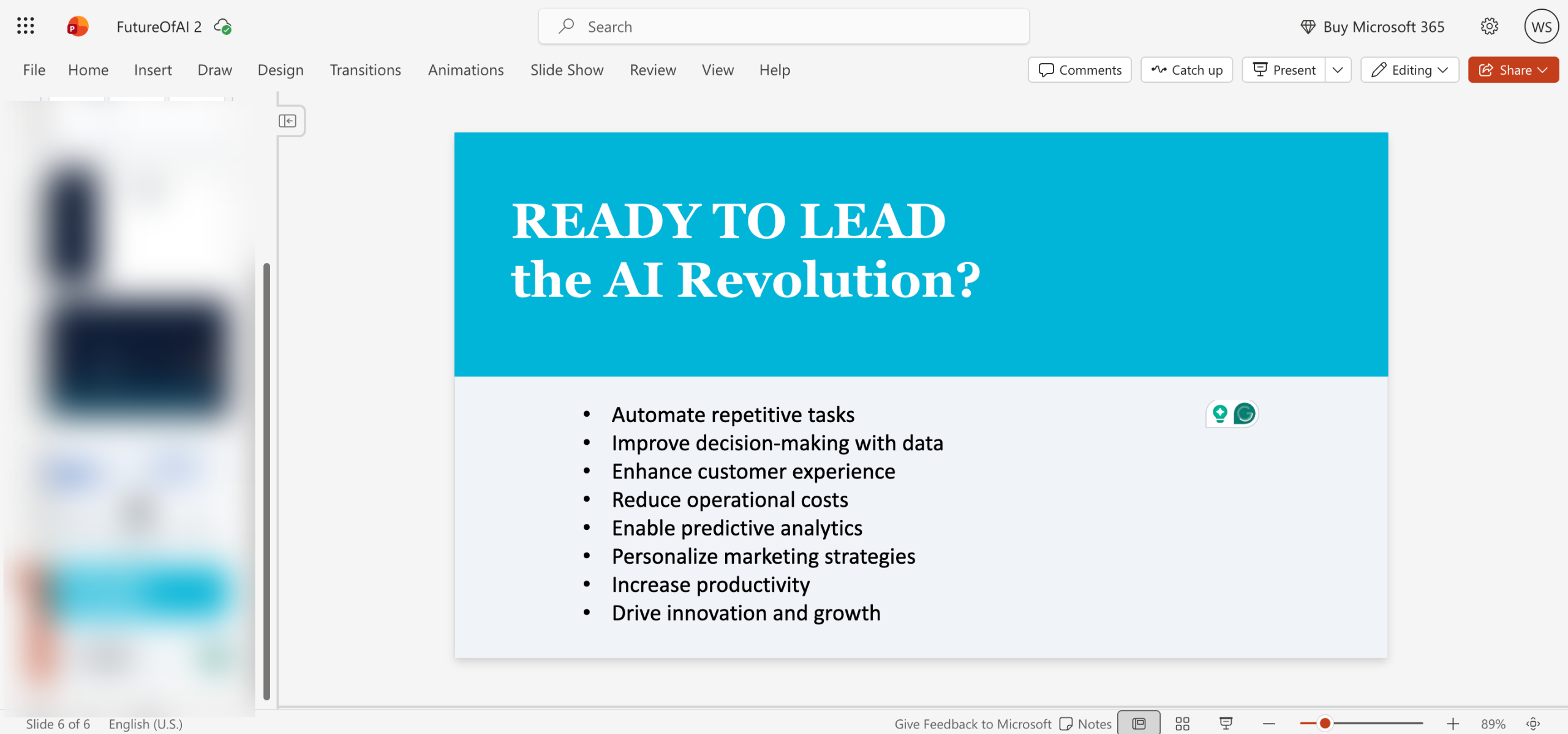
Task: Open the settings gear icon
Action: coord(1489,26)
